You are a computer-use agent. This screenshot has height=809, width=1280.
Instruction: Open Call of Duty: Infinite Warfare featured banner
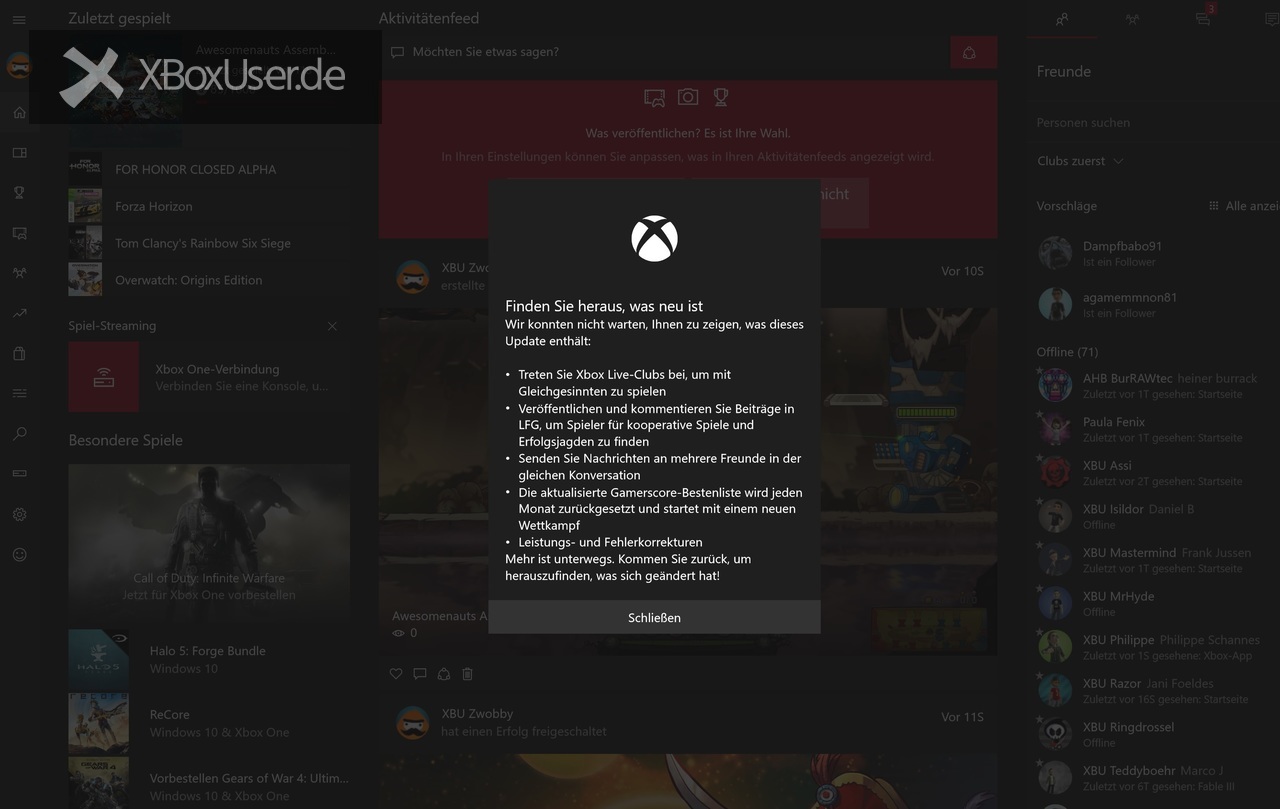pyautogui.click(x=209, y=544)
